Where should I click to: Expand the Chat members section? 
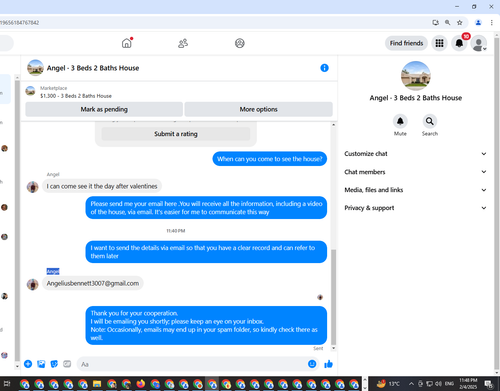pos(415,172)
